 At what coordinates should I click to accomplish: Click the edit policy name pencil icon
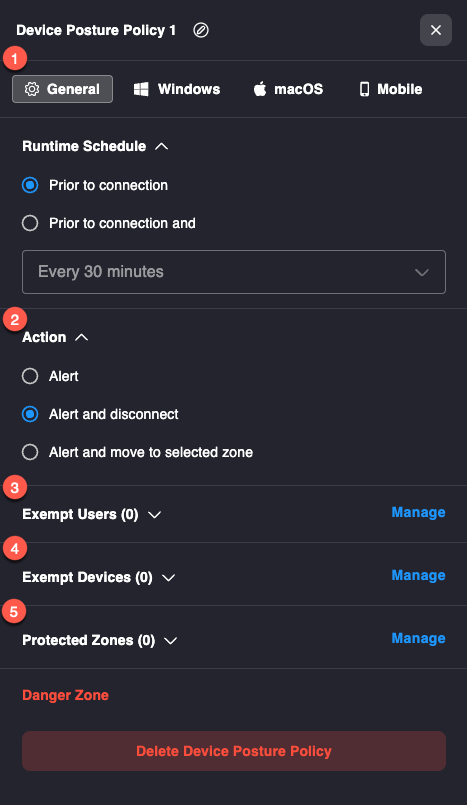click(x=201, y=30)
